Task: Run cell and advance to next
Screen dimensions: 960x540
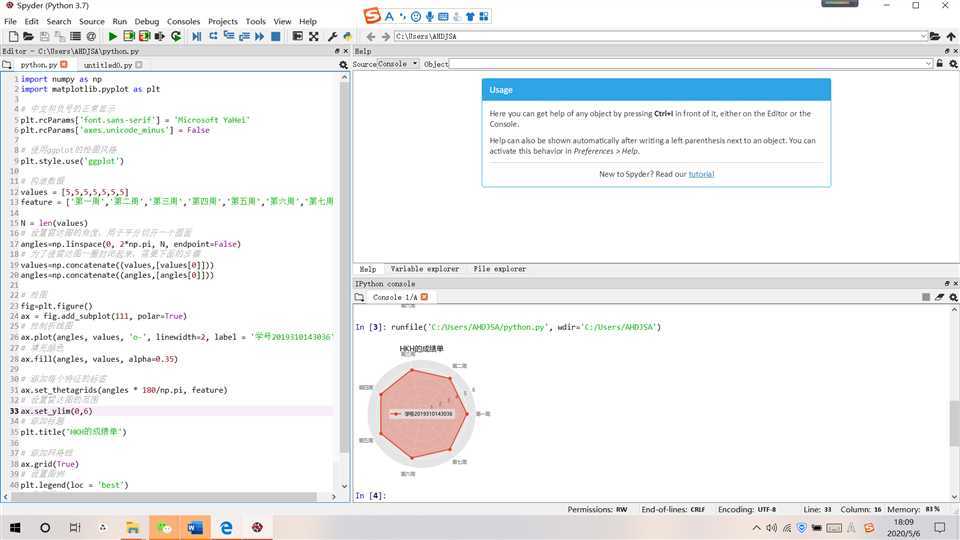Action: pyautogui.click(x=144, y=37)
